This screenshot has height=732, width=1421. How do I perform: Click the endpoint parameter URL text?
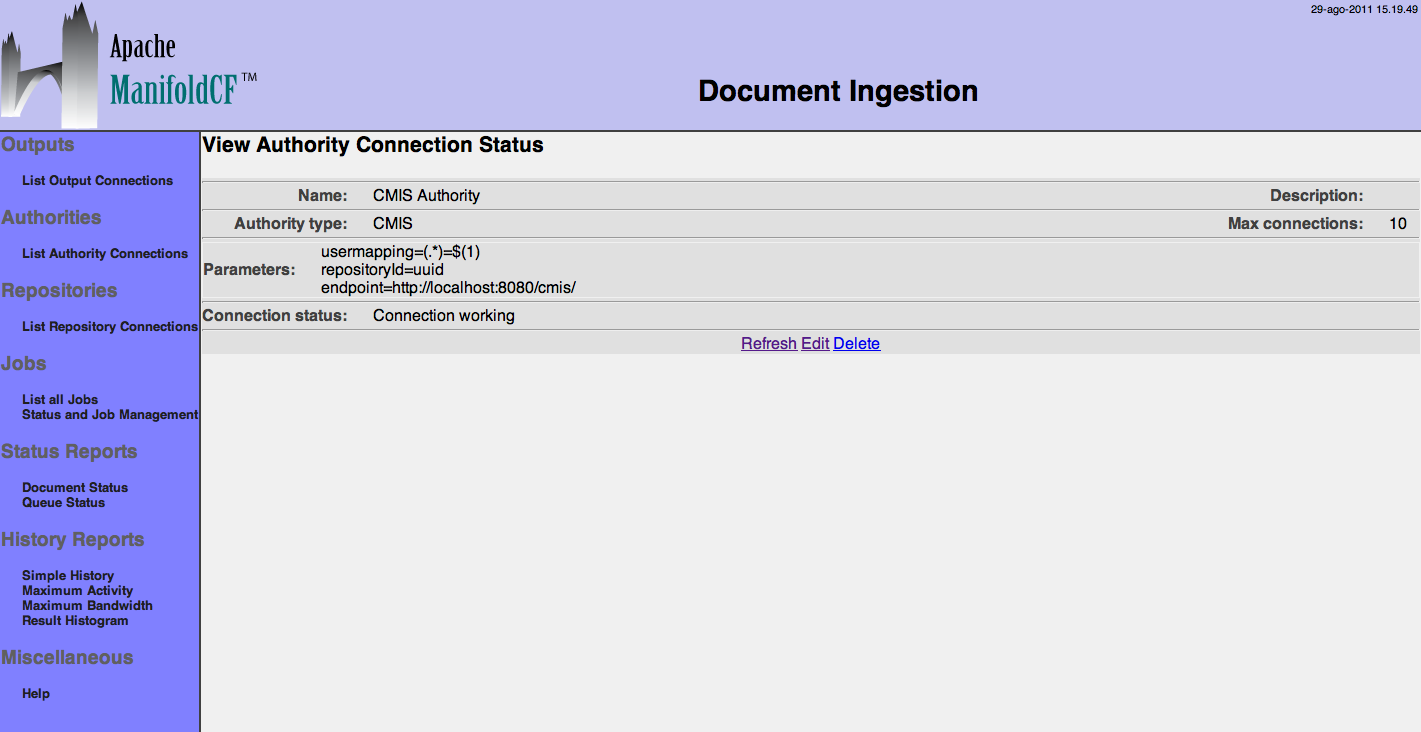(x=448, y=288)
